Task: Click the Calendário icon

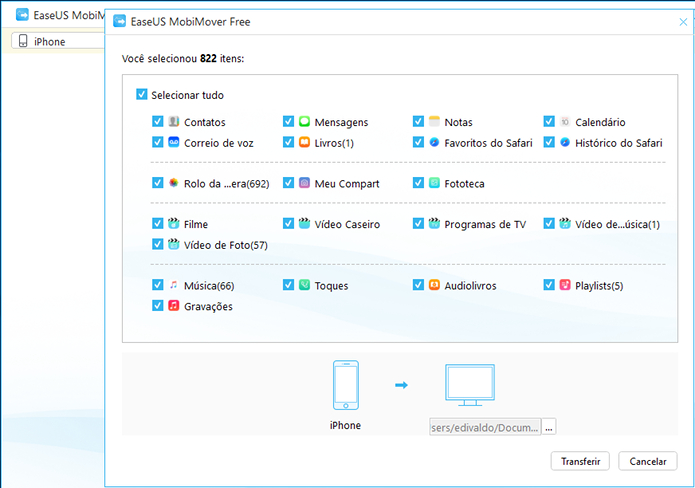Action: 565,121
